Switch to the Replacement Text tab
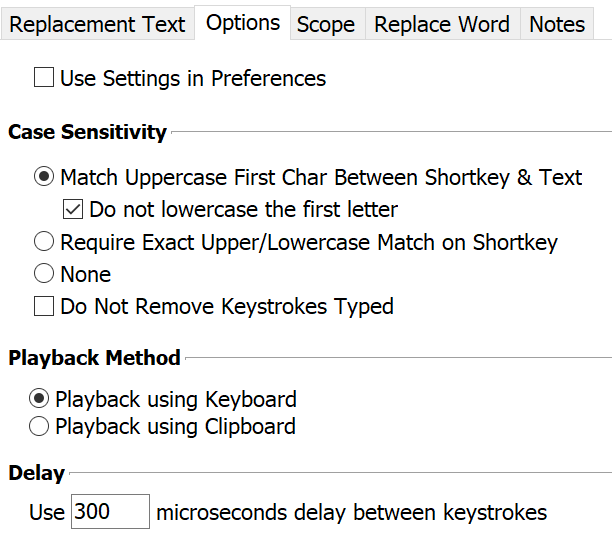The image size is (612, 552). [97, 25]
